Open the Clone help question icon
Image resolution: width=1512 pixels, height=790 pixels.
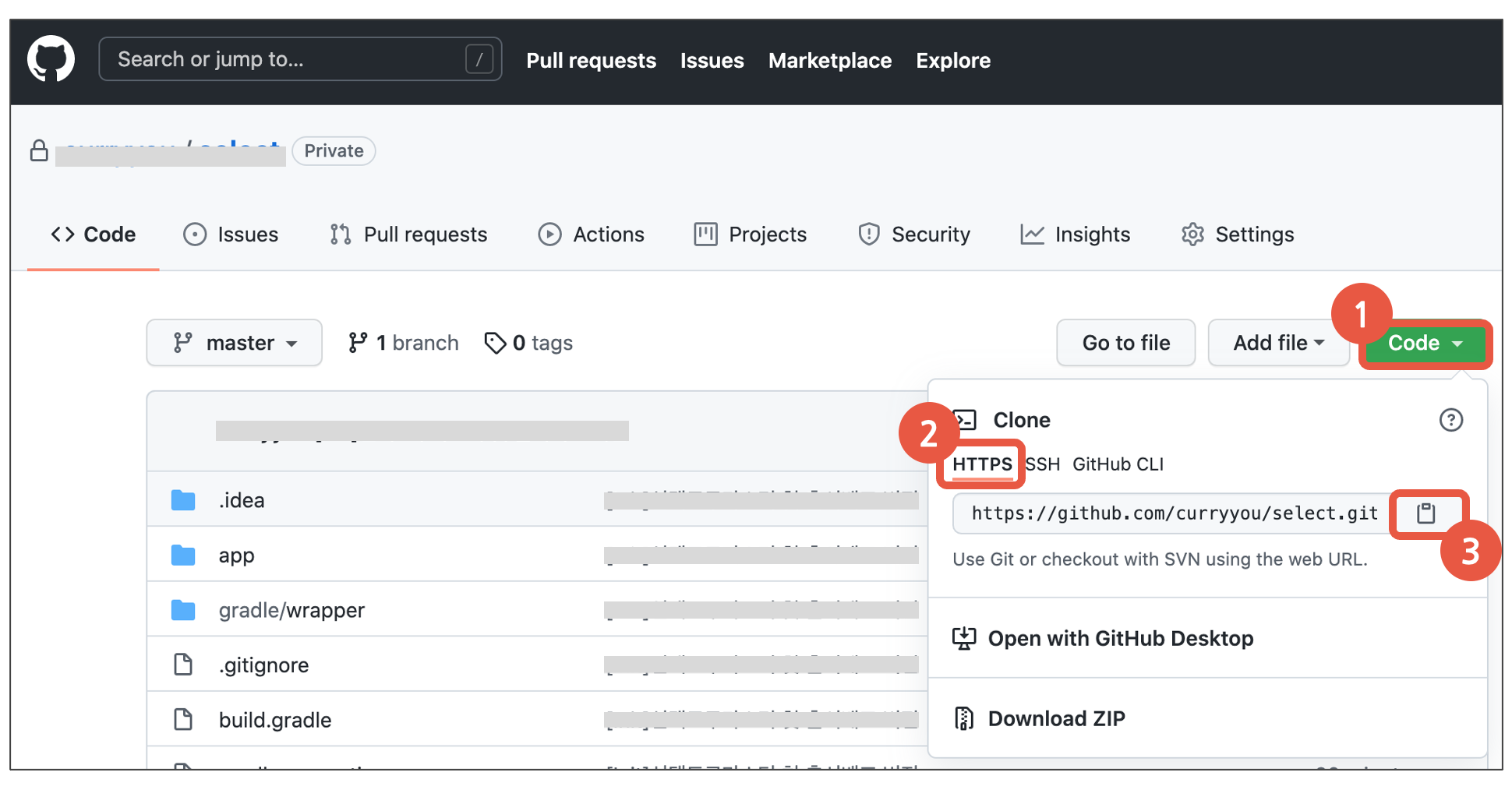pyautogui.click(x=1450, y=420)
